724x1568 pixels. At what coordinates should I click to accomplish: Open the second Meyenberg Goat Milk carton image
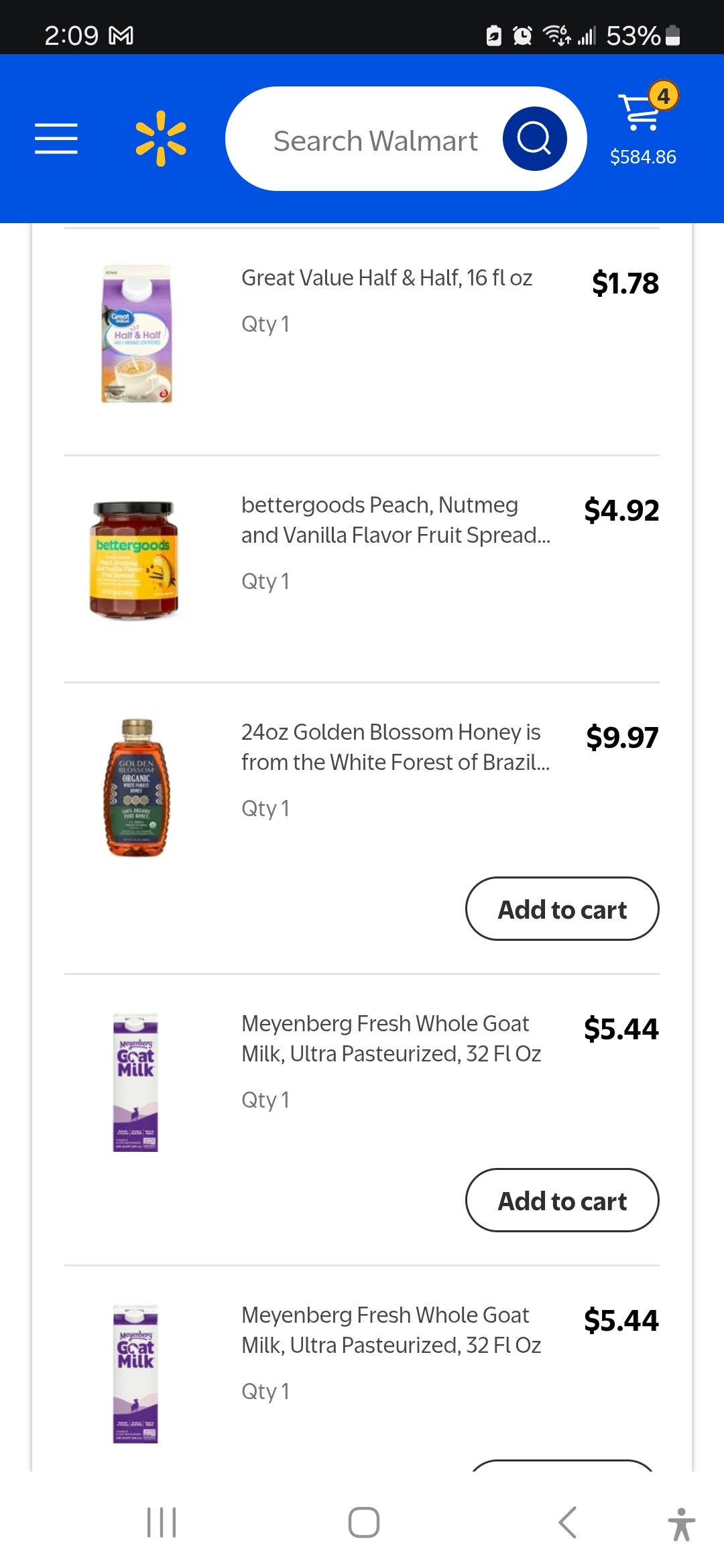pyautogui.click(x=135, y=1374)
